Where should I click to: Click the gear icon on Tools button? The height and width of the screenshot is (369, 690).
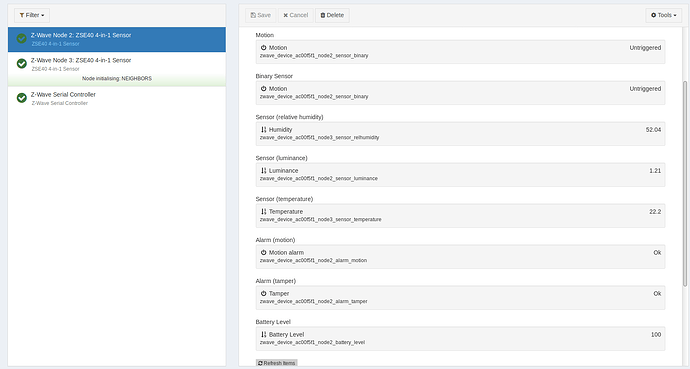(x=653, y=15)
